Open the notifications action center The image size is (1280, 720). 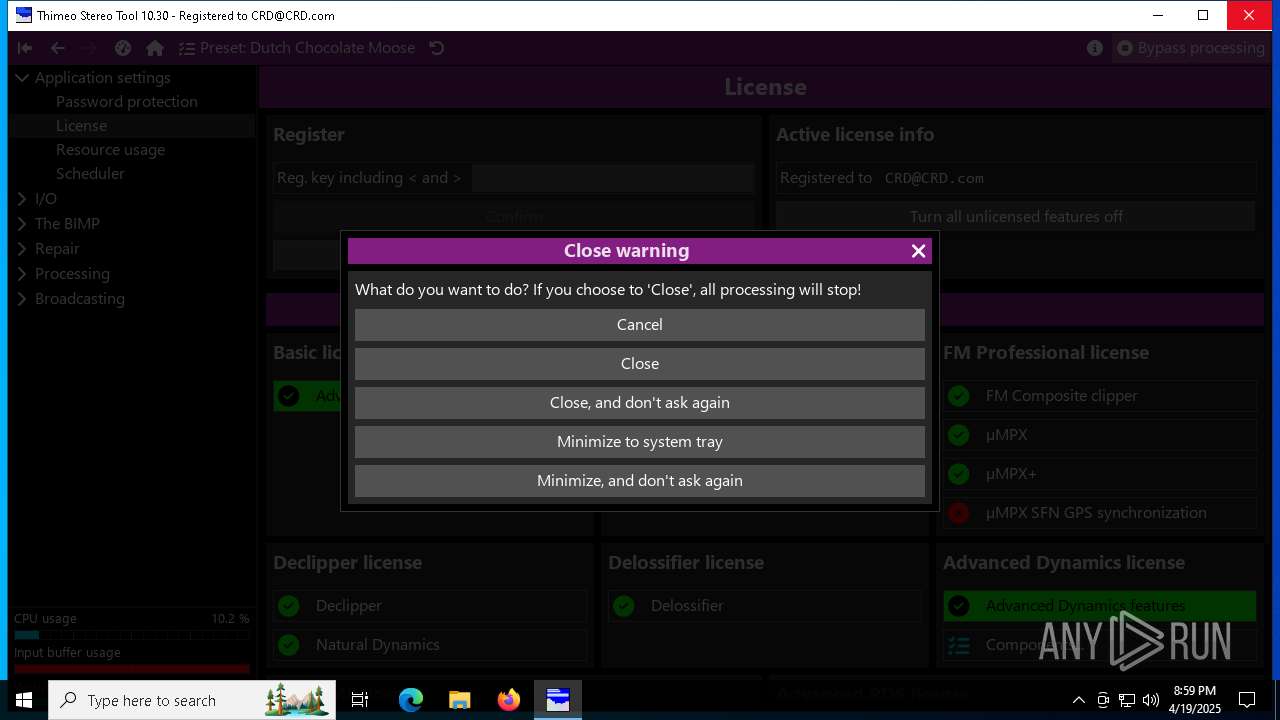1247,700
